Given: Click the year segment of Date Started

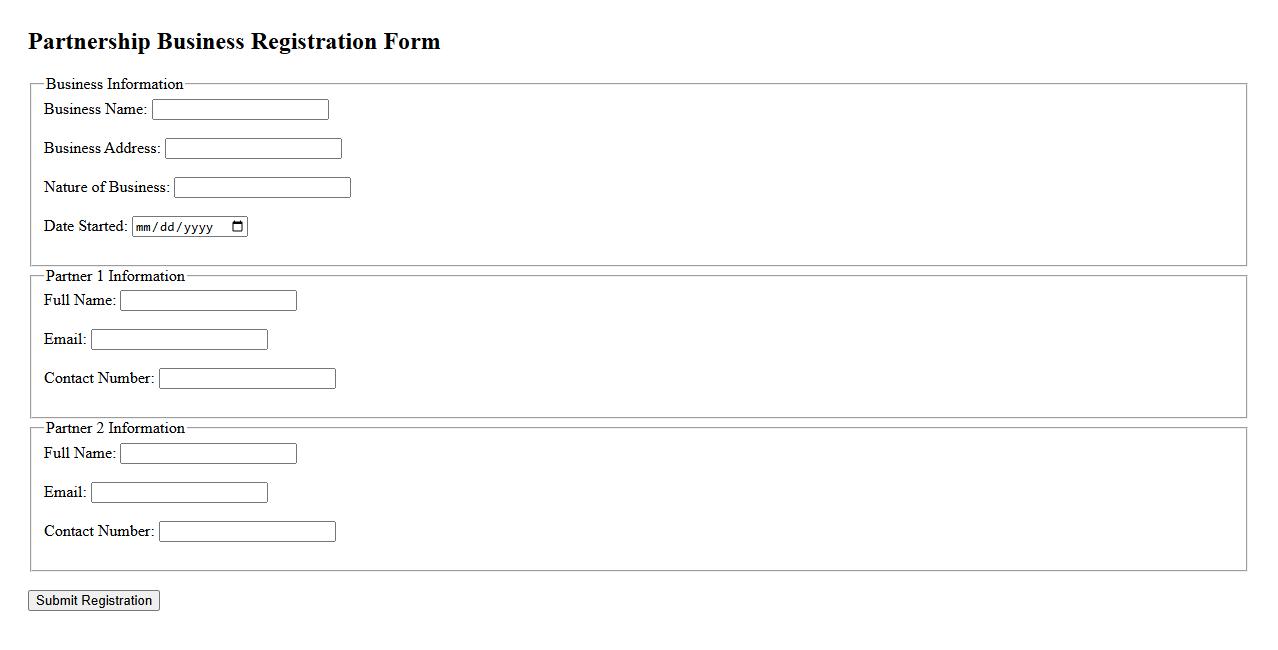Looking at the screenshot, I should (x=198, y=227).
